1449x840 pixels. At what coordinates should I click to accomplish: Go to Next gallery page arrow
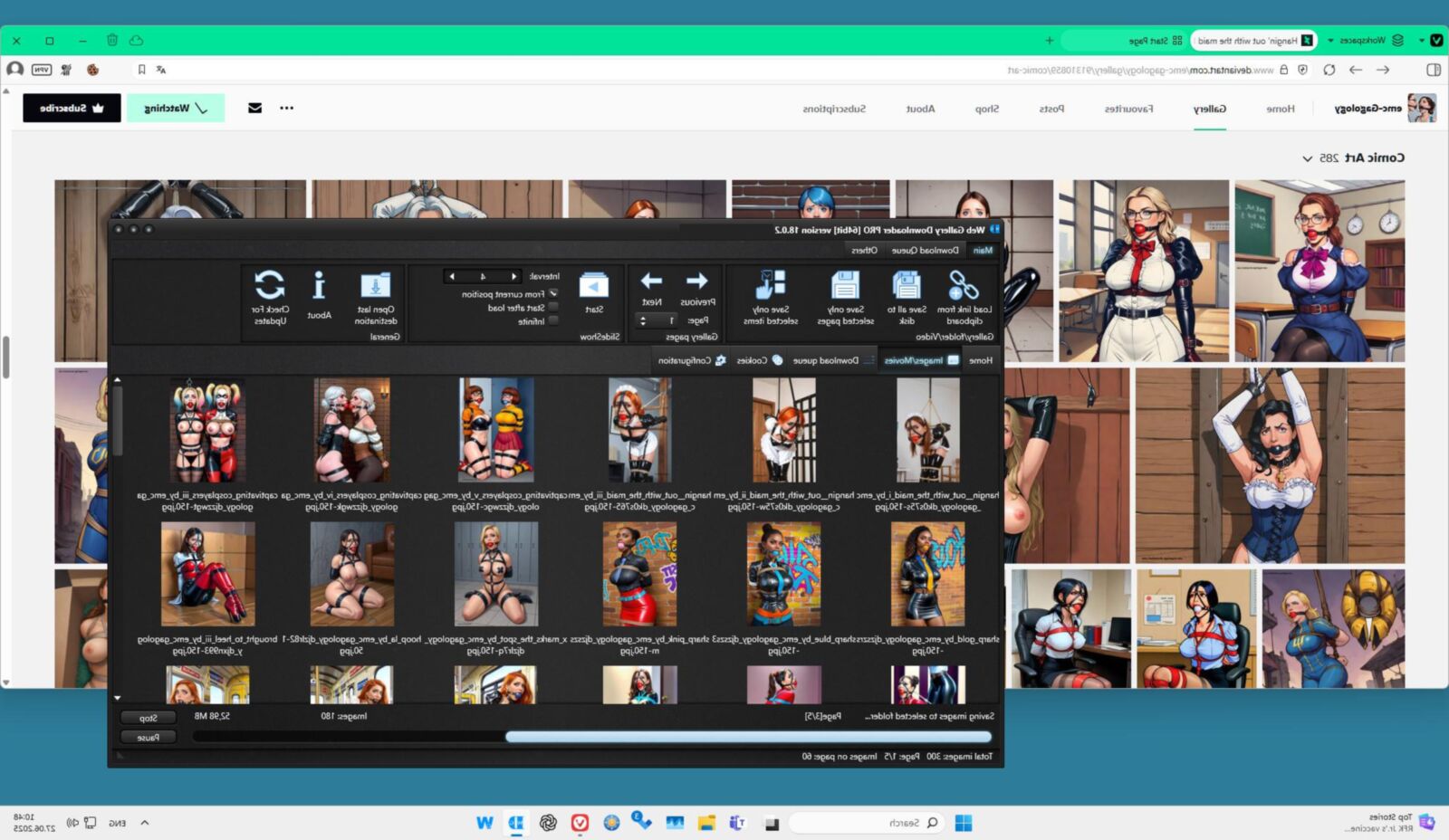click(x=651, y=281)
